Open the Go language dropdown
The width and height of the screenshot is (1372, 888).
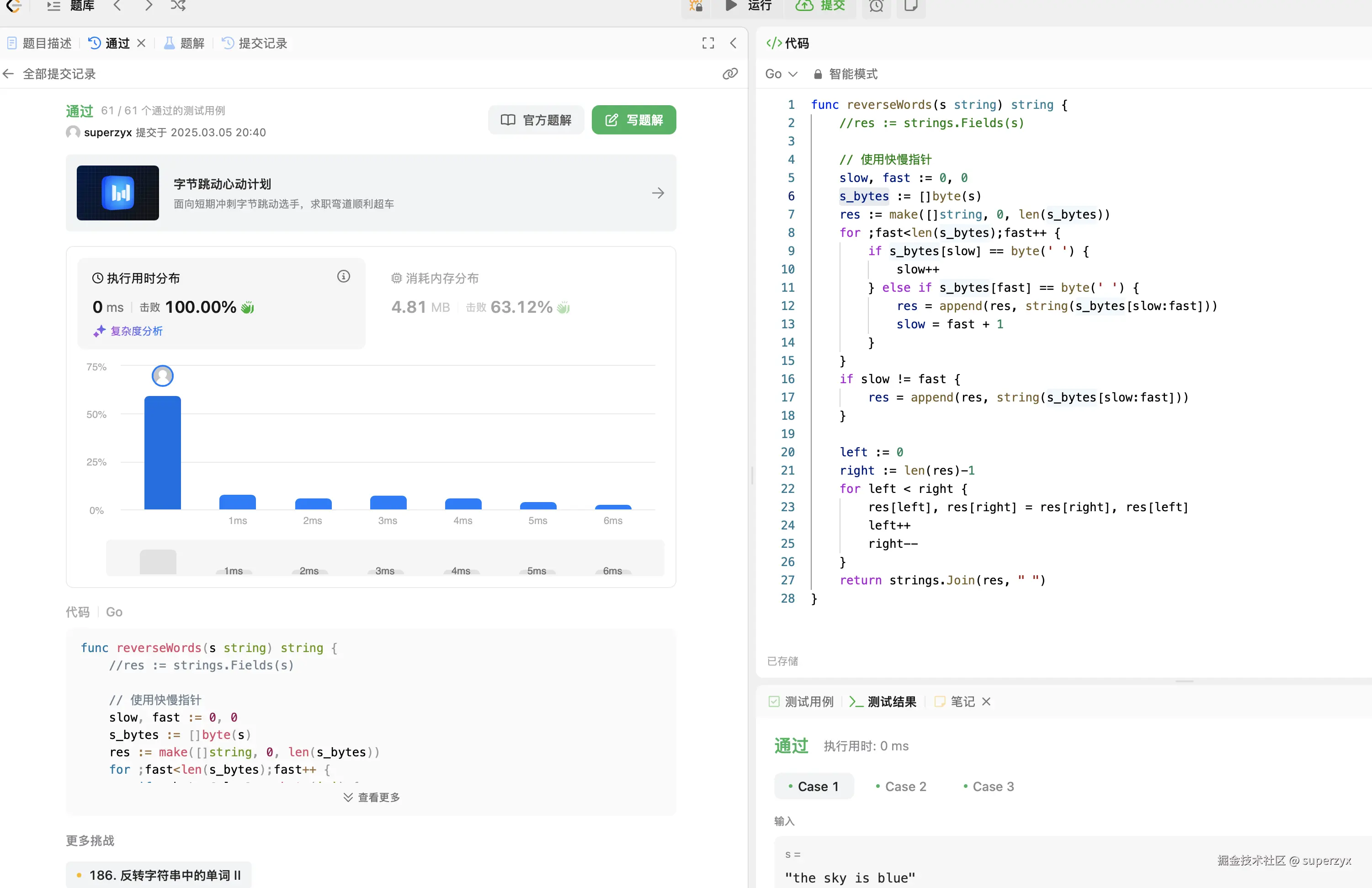(780, 74)
